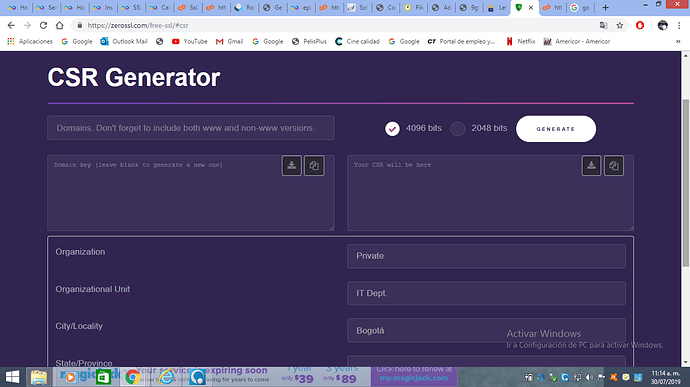Select the 4096 bits key size

click(392, 129)
